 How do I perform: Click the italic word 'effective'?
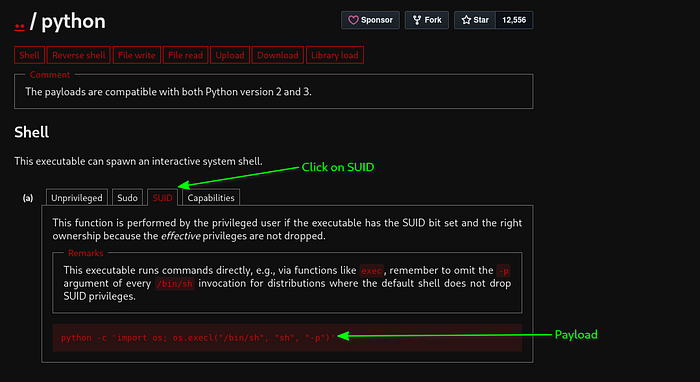pos(180,236)
